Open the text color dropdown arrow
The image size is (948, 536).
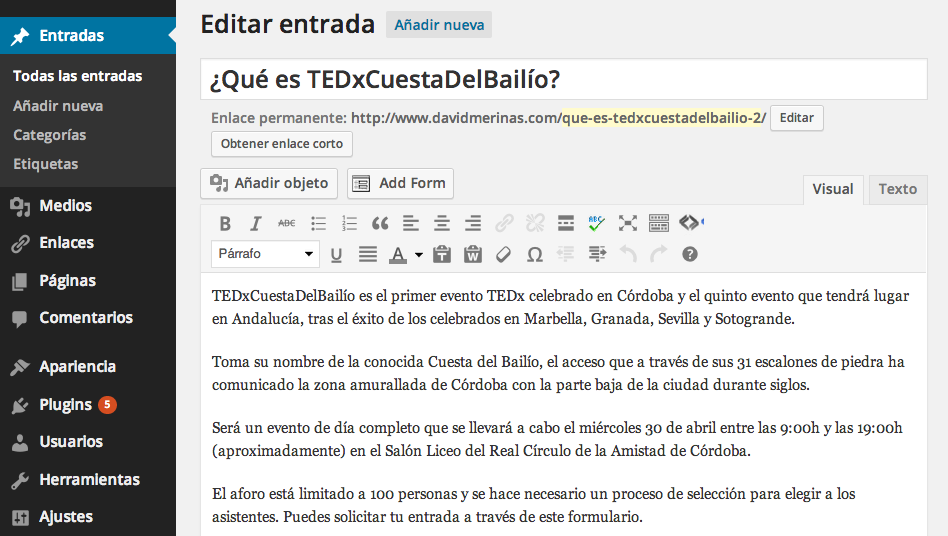pyautogui.click(x=418, y=255)
